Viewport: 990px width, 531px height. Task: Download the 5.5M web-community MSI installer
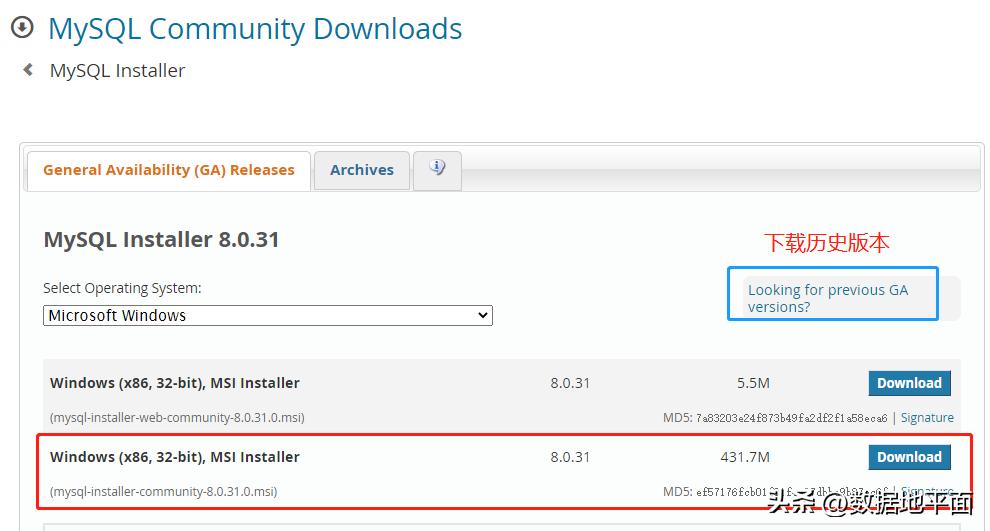point(909,383)
